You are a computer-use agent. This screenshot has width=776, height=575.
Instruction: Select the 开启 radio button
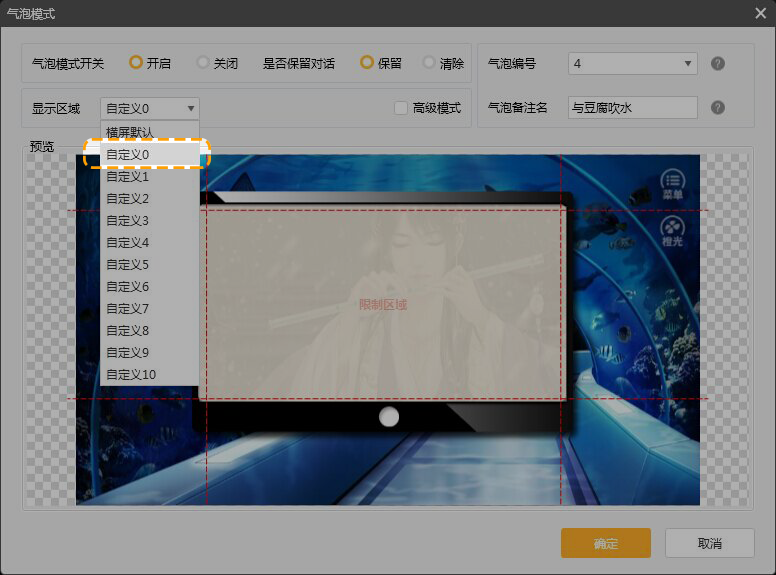click(x=136, y=63)
